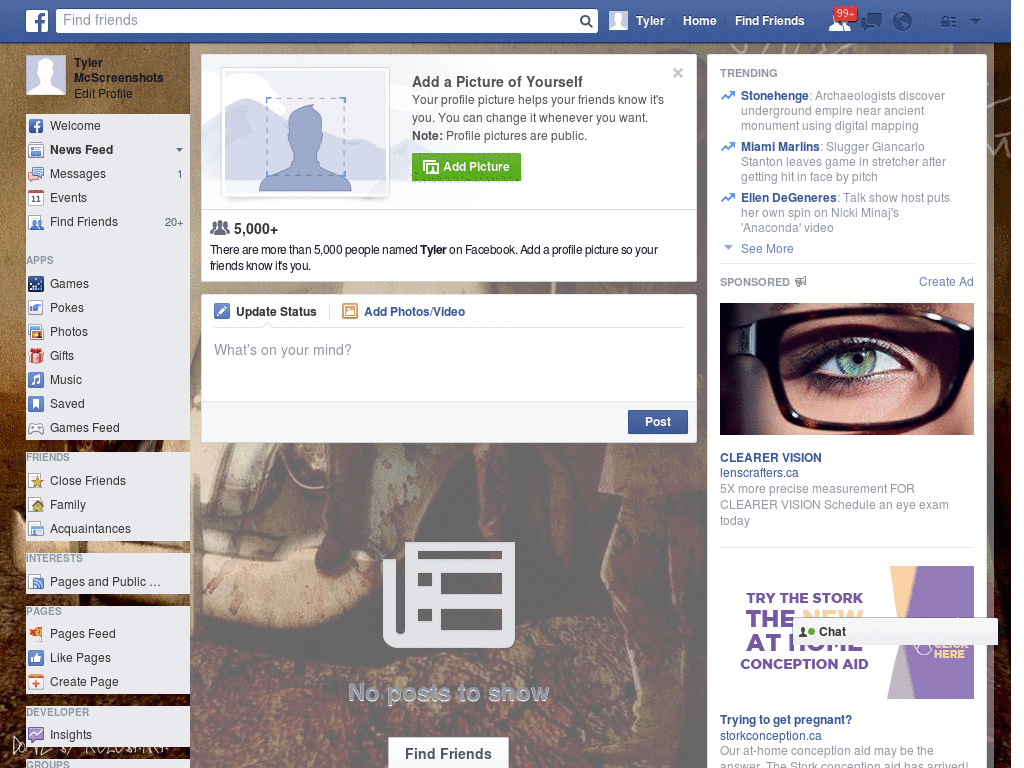The image size is (1024, 768).
Task: Click the Sponsored megaphone icon
Action: tap(801, 281)
